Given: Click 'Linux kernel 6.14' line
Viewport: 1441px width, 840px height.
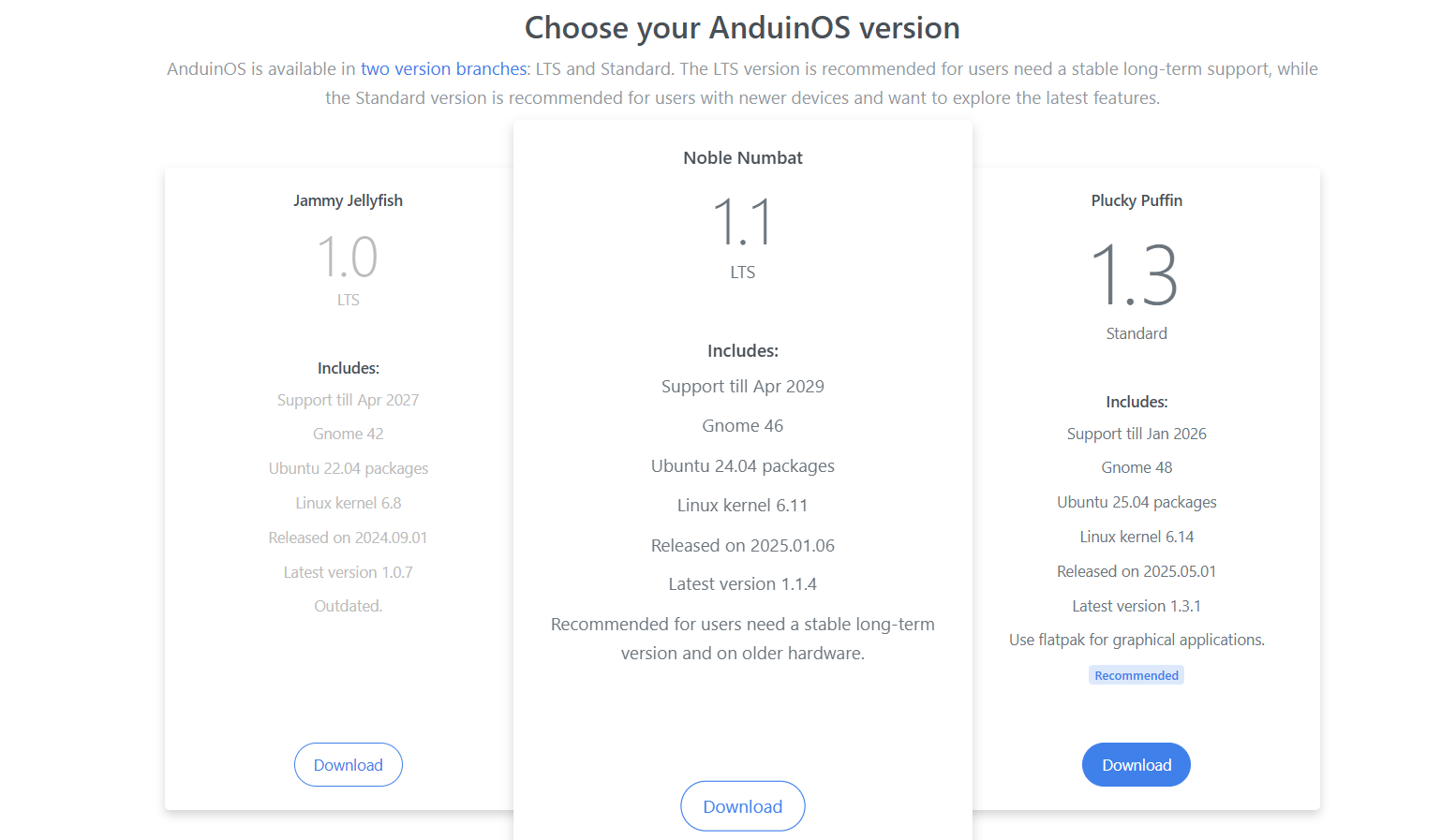Looking at the screenshot, I should pos(1136,537).
